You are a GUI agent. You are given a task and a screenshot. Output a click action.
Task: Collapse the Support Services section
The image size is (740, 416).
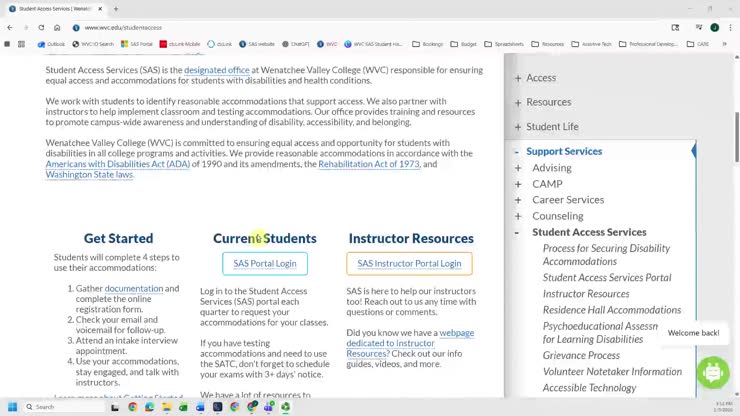pyautogui.click(x=517, y=152)
